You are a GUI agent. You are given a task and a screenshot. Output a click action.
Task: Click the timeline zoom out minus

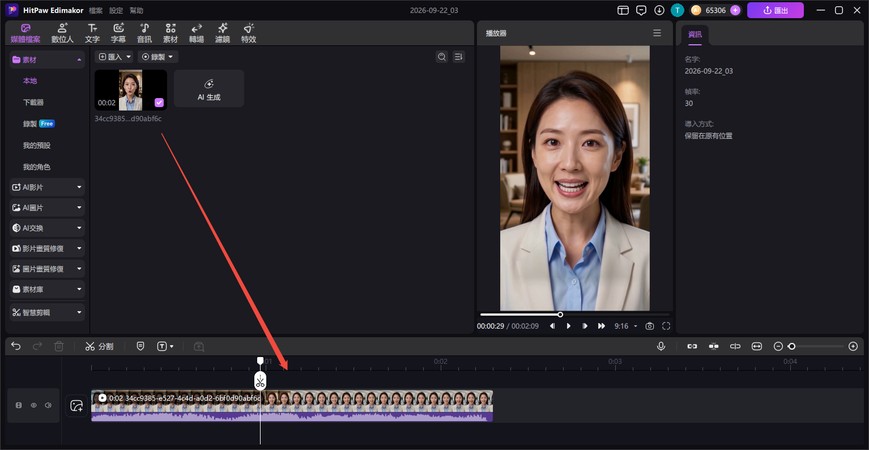coord(778,346)
